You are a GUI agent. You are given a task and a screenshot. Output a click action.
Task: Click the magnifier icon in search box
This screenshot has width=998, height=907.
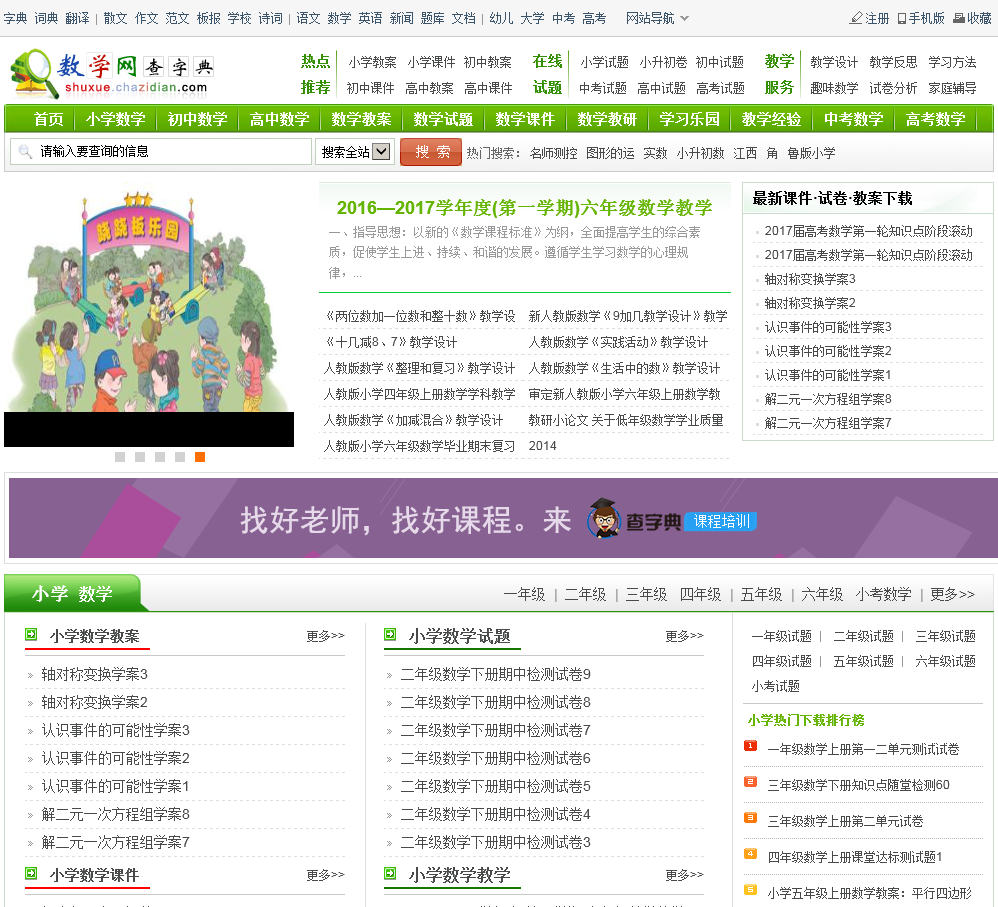tap(25, 151)
